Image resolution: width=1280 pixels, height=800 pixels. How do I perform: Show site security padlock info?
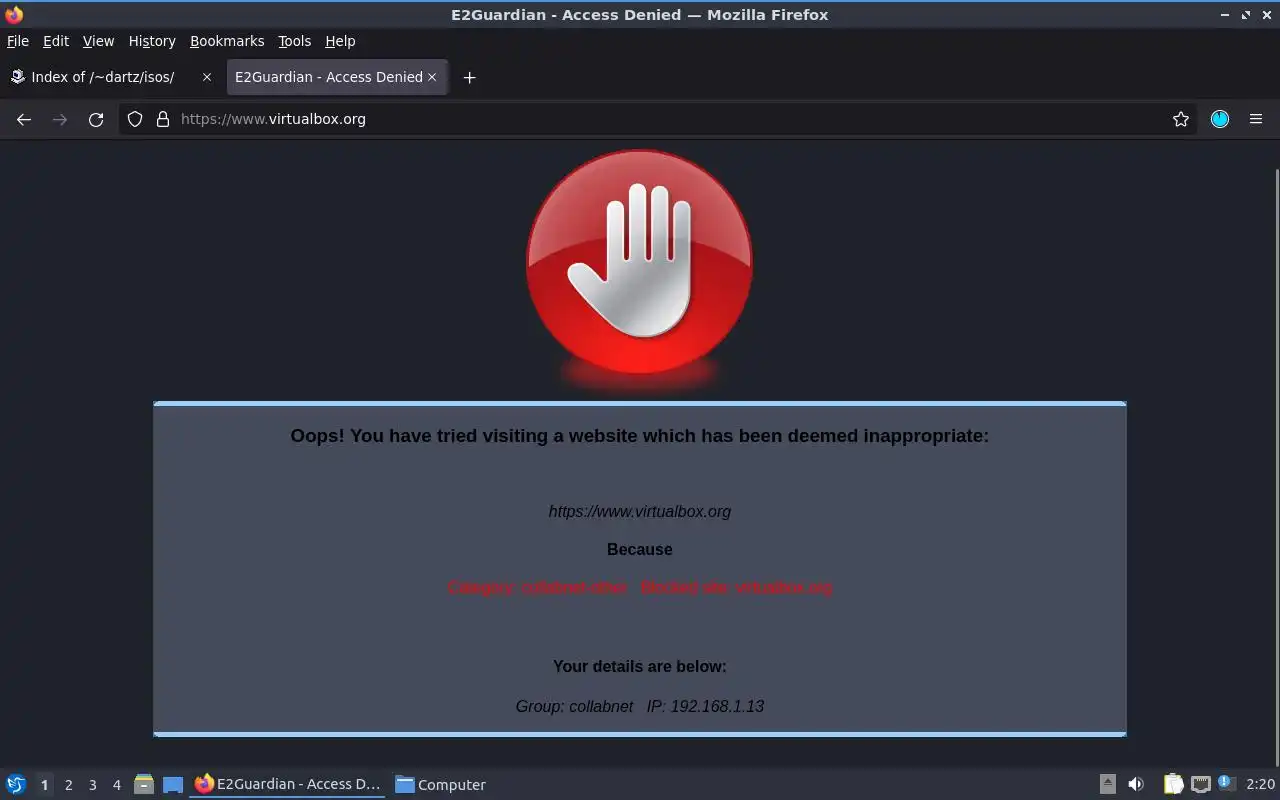[163, 119]
